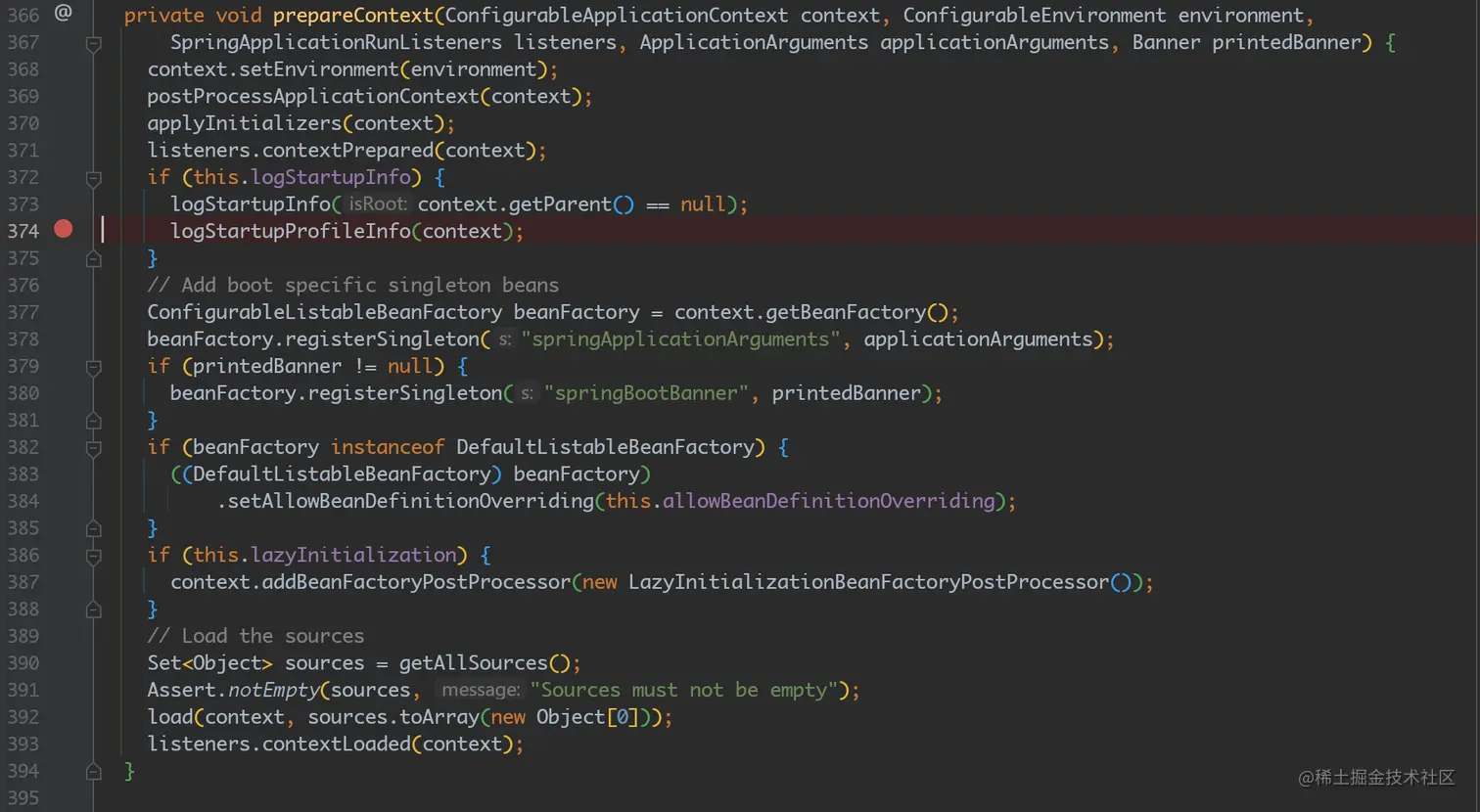Click logStartupProfileInfo on line 374

coord(291,231)
